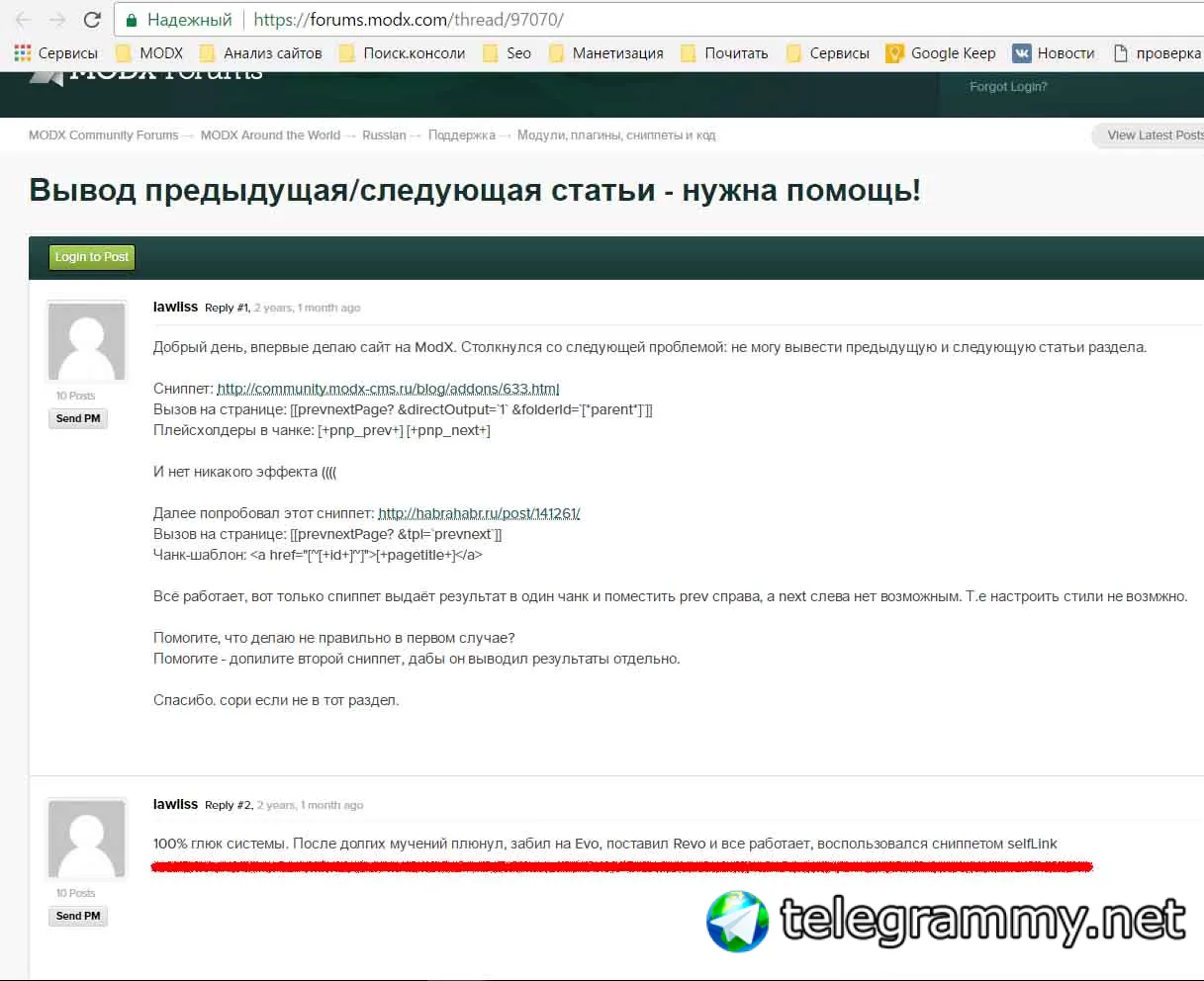Click the '10 Posts' count under Reply #2 avatar
Viewport: 1204px width, 981px height.
coord(75,893)
